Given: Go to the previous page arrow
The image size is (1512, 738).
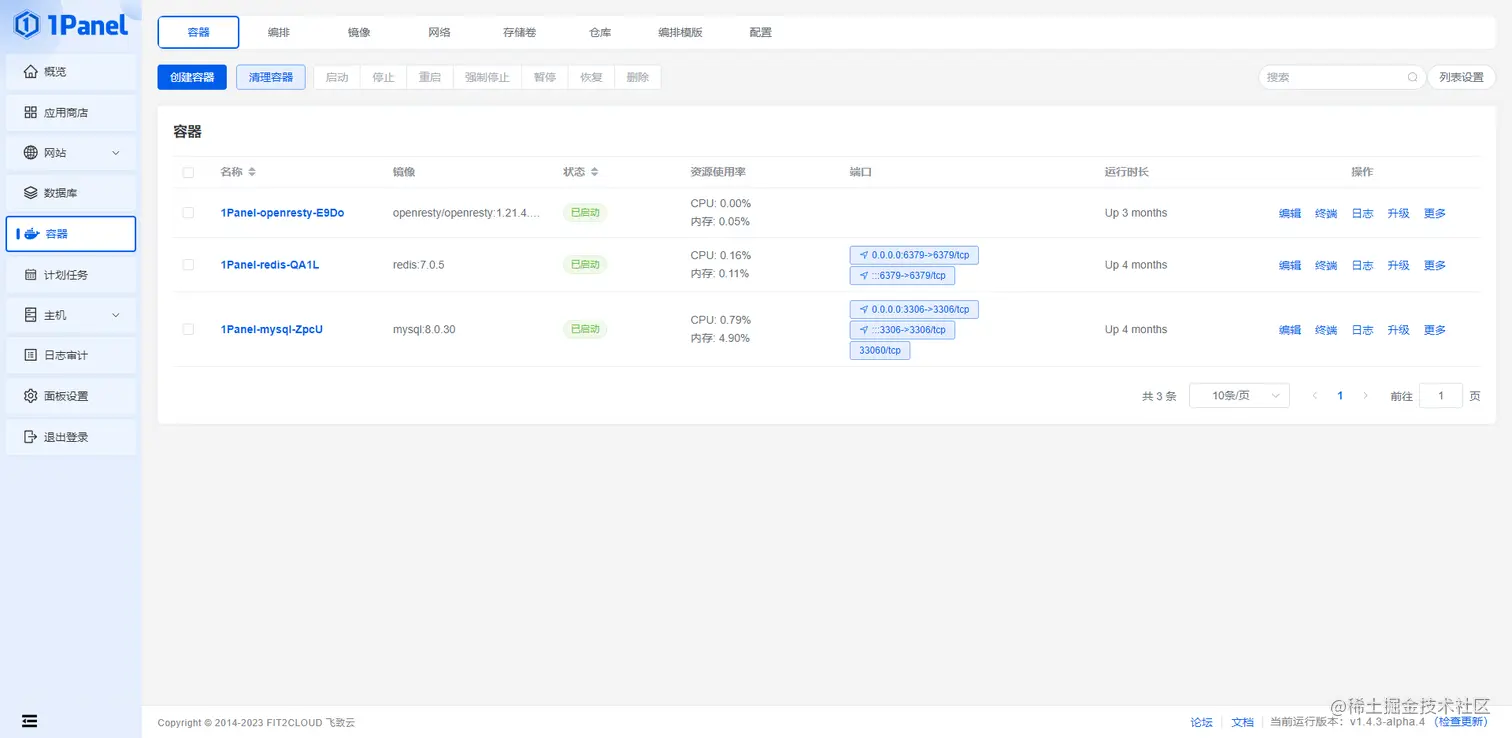Looking at the screenshot, I should (1315, 396).
